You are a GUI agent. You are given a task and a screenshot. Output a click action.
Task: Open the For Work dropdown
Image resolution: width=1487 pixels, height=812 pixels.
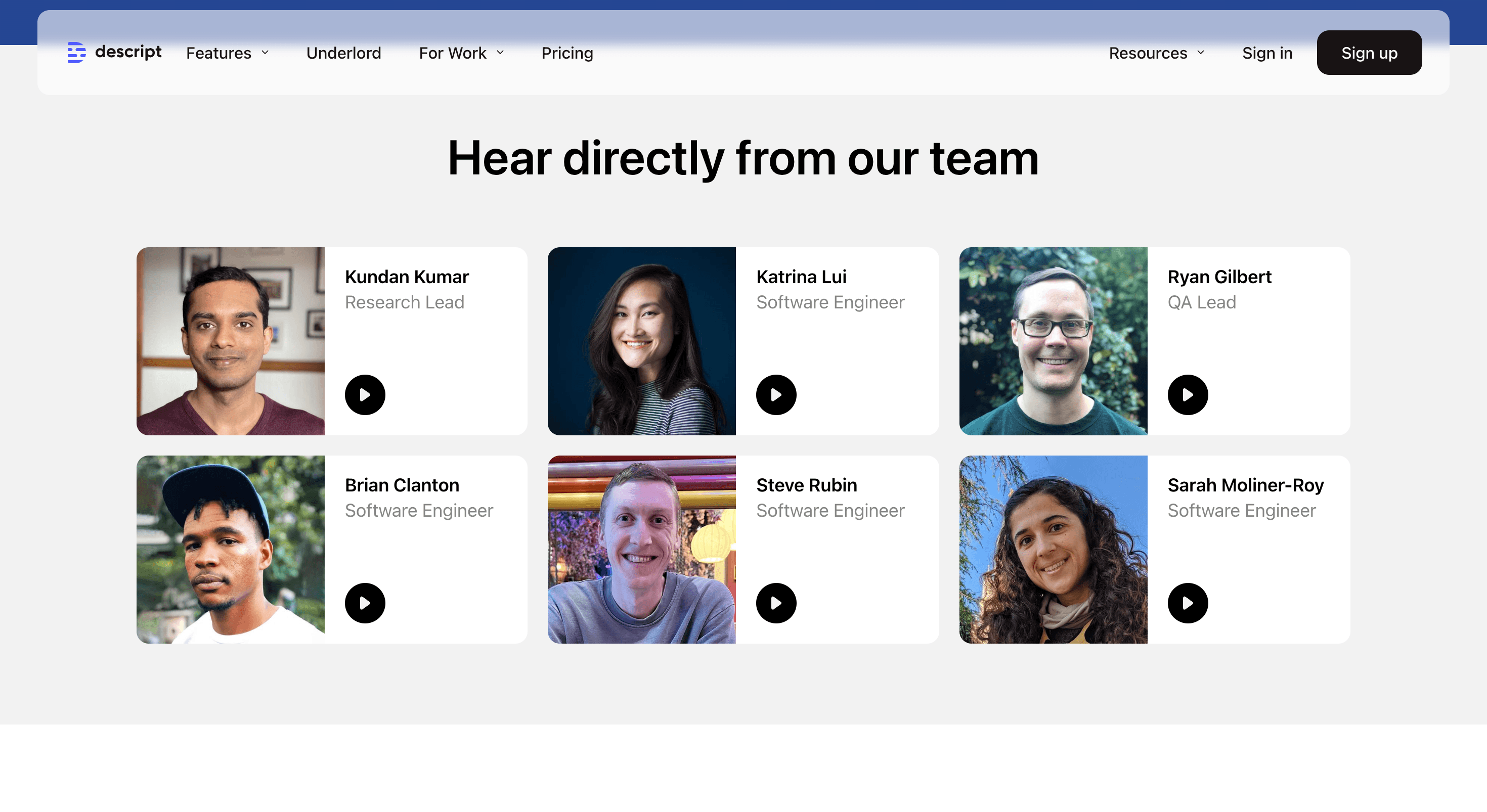click(x=461, y=53)
